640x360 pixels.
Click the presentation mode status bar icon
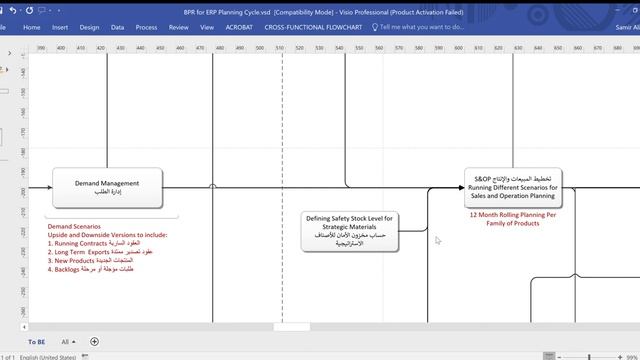pyautogui.click(x=549, y=356)
